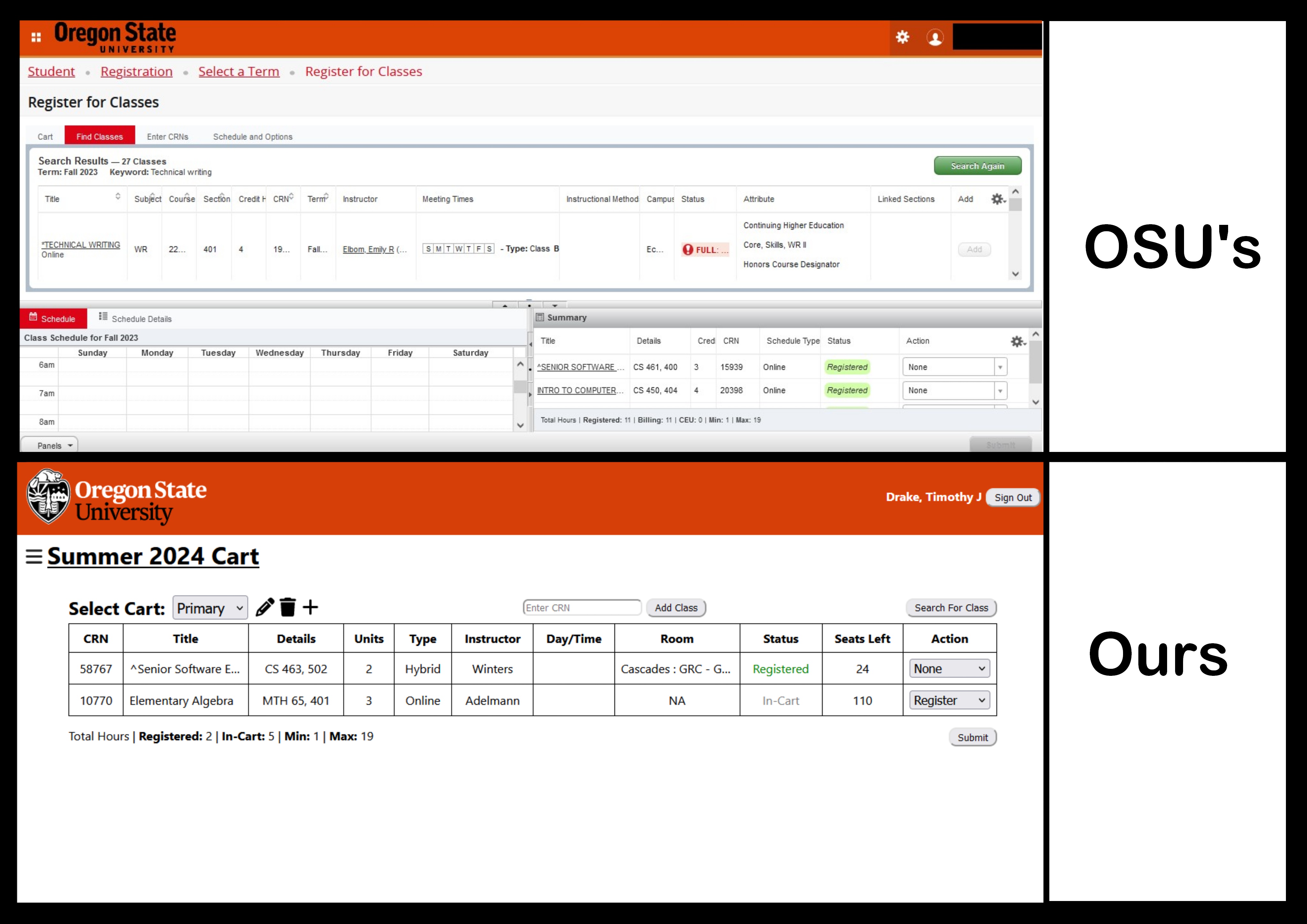Click the CRN 10770 table cell
The width and height of the screenshot is (1307, 924).
pyautogui.click(x=96, y=700)
